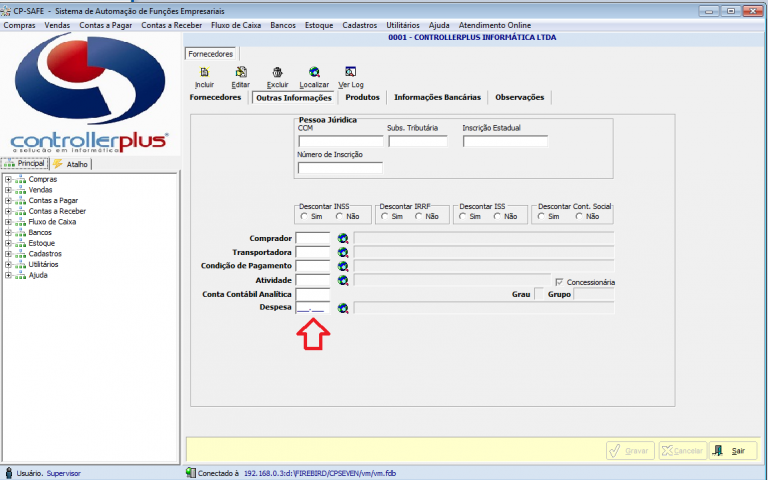Click the Gravar button
768x480 pixels.
click(630, 451)
